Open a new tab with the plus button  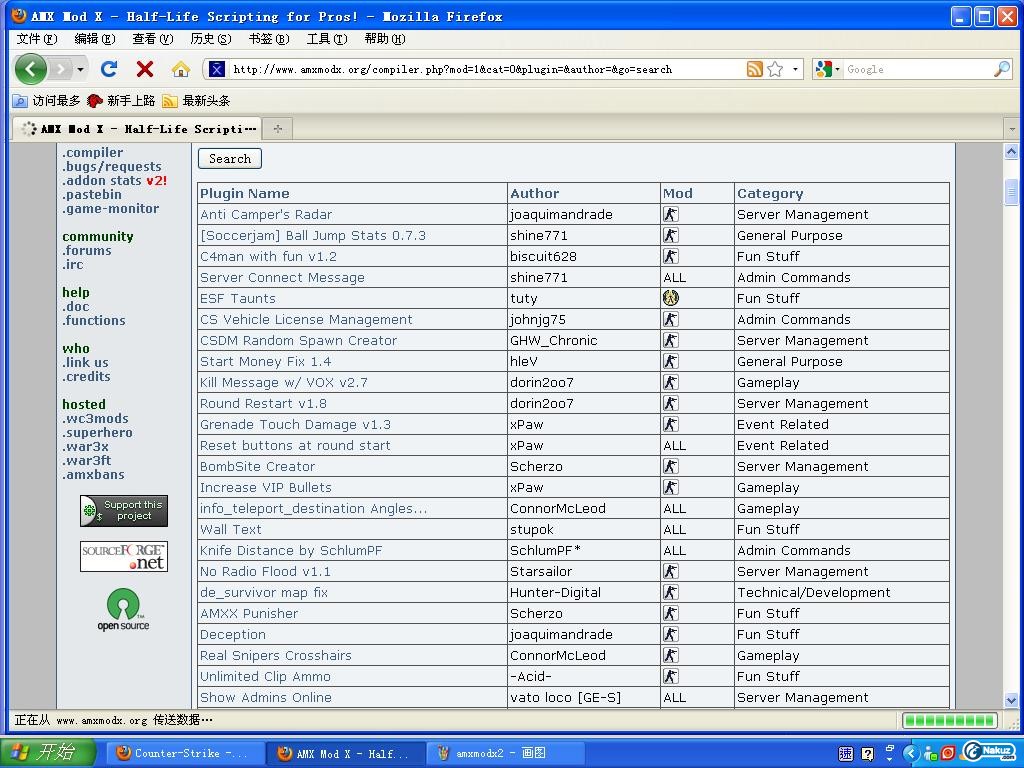point(278,129)
